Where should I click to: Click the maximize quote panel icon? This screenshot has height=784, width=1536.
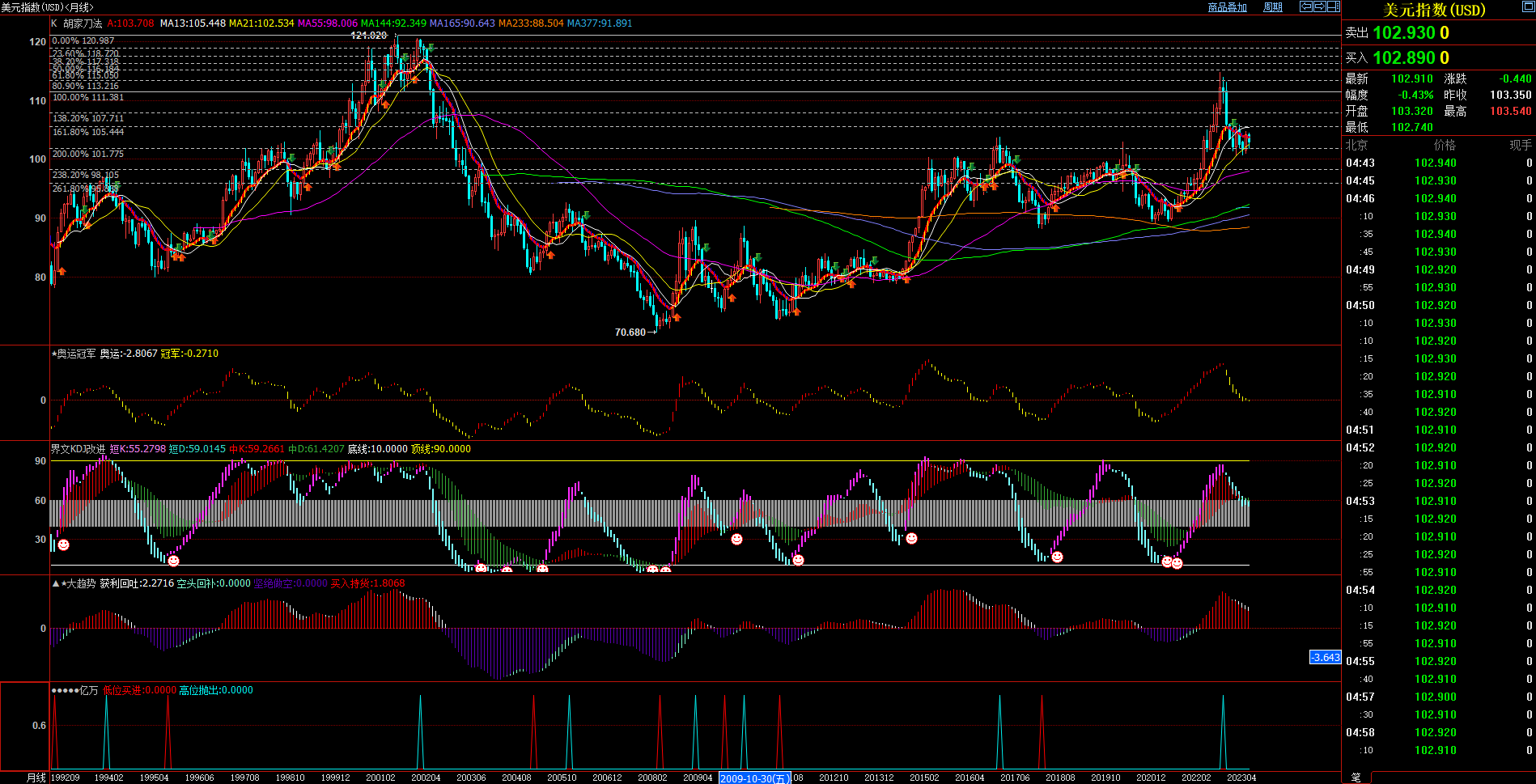tap(1529, 7)
